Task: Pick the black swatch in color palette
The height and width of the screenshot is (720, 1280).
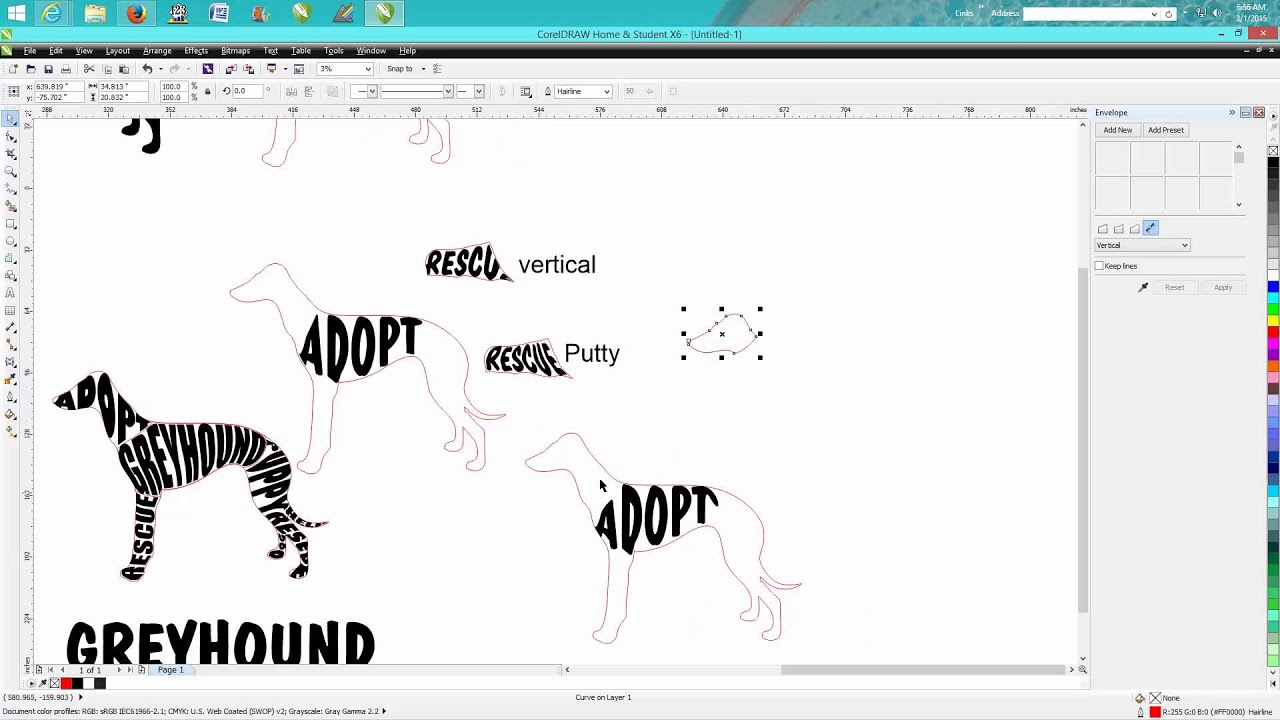Action: click(1273, 163)
